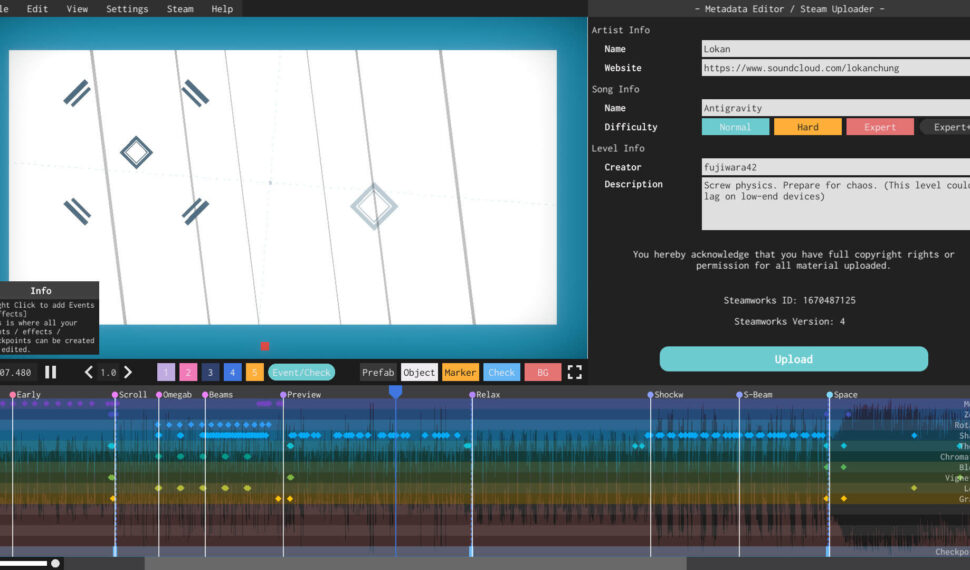Switch to layer 3 dark blue button

coord(210,372)
